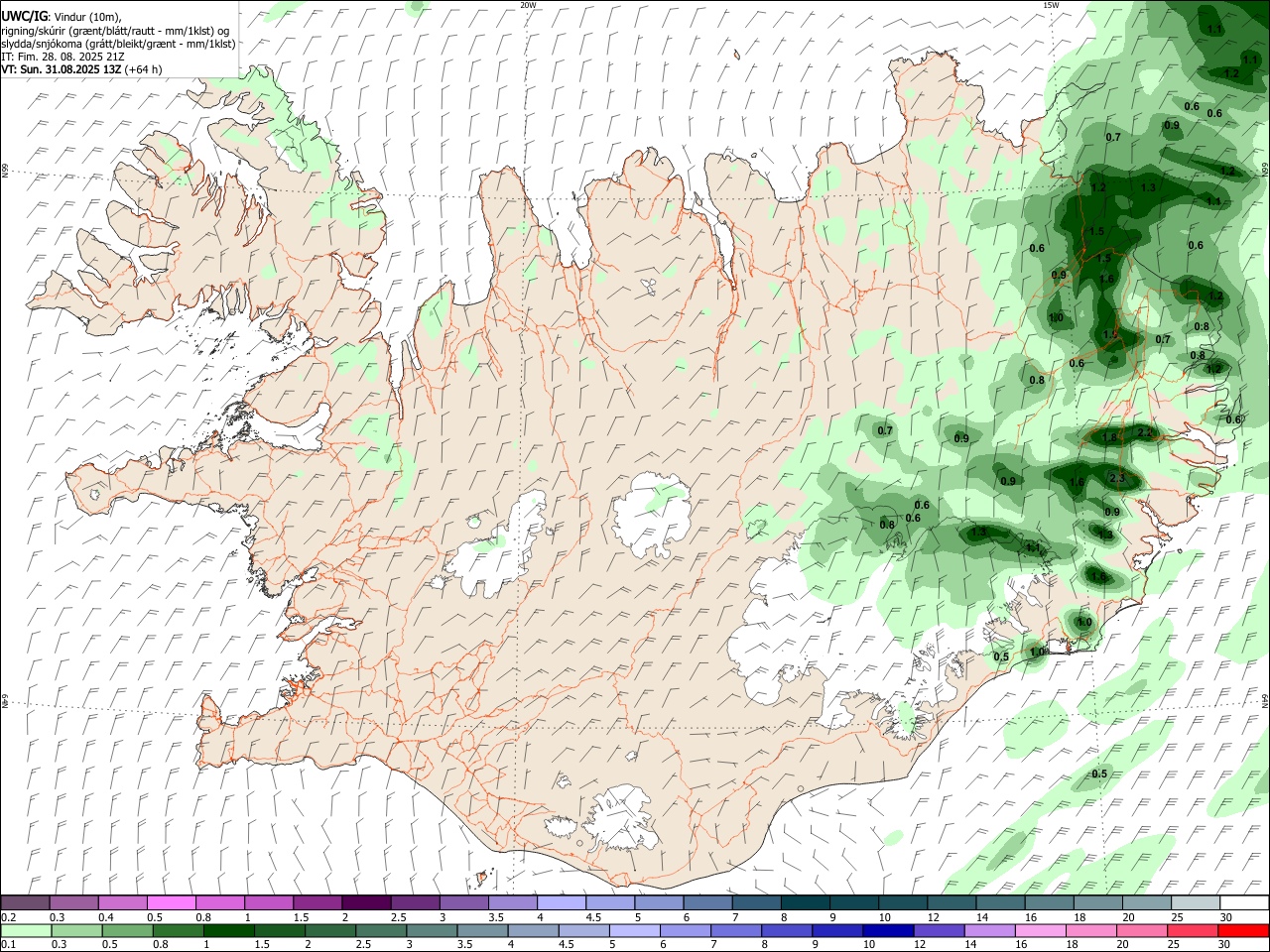Click the lavender 5–6 rain legend swatch

(x=635, y=930)
